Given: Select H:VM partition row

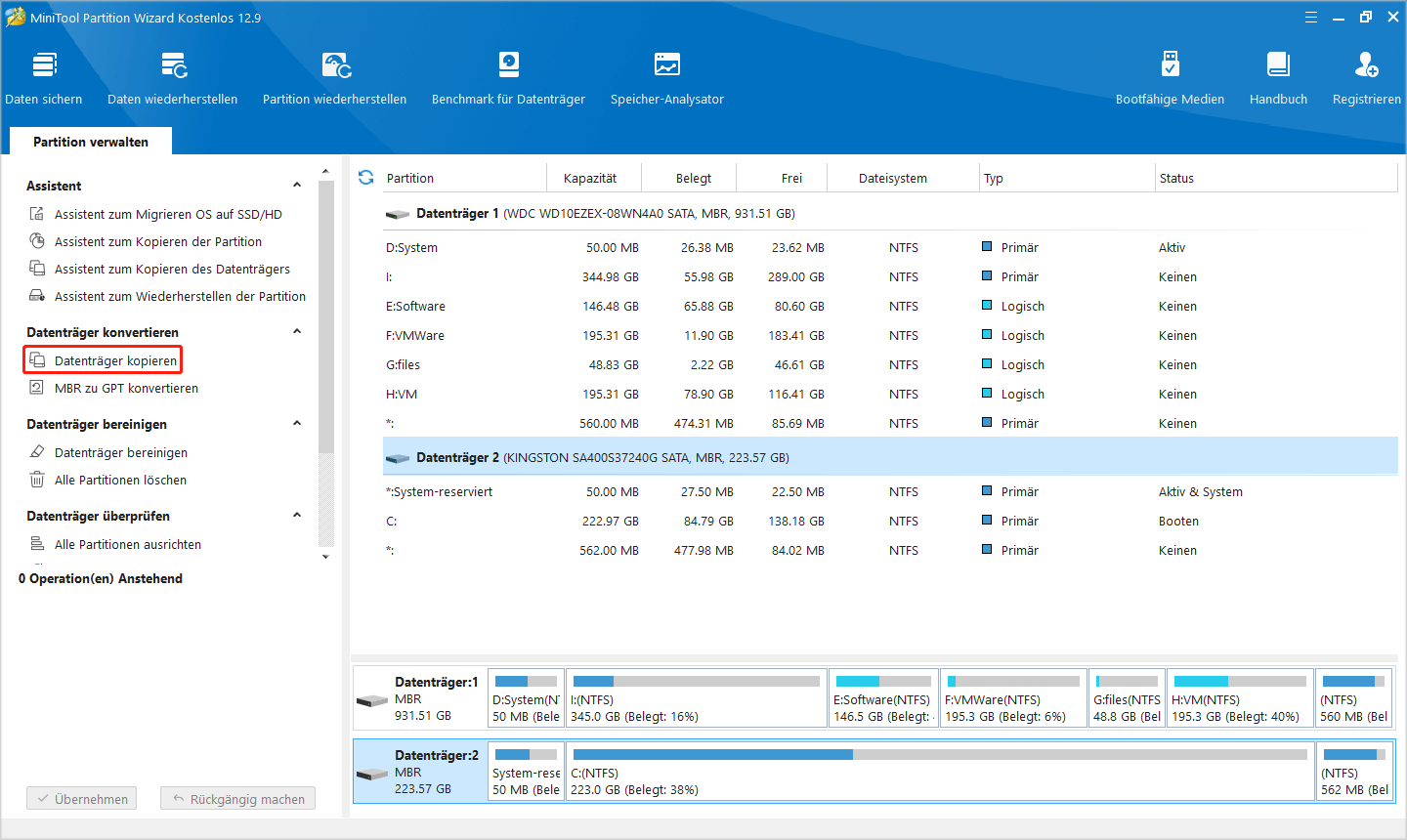Looking at the screenshot, I should click(890, 394).
